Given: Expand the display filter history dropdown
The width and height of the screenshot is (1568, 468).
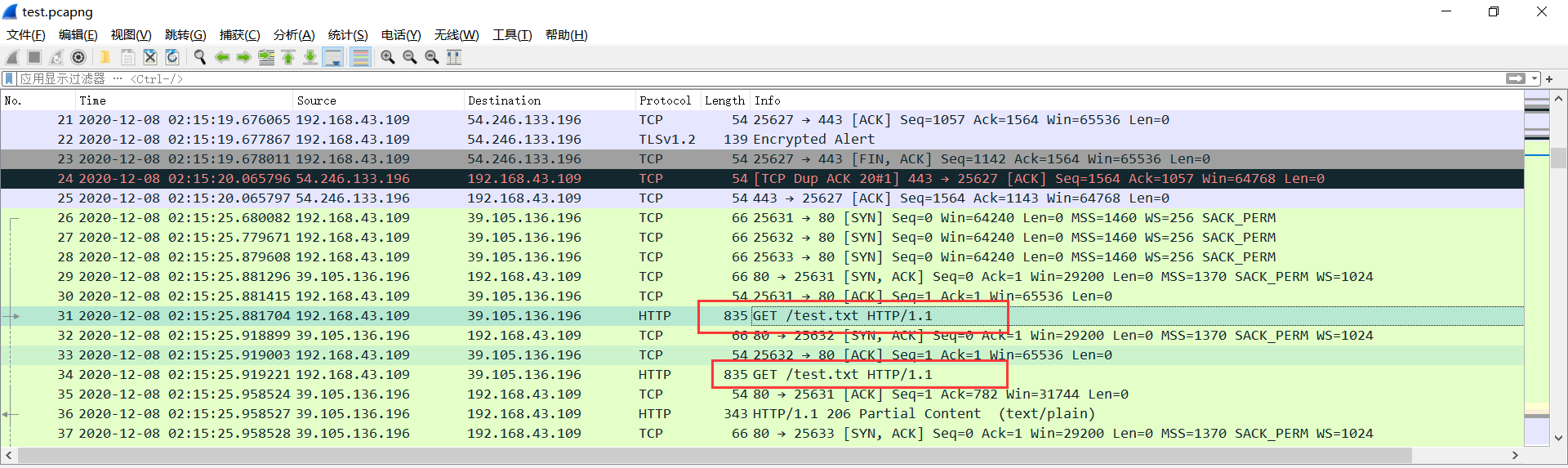Looking at the screenshot, I should tap(1535, 78).
